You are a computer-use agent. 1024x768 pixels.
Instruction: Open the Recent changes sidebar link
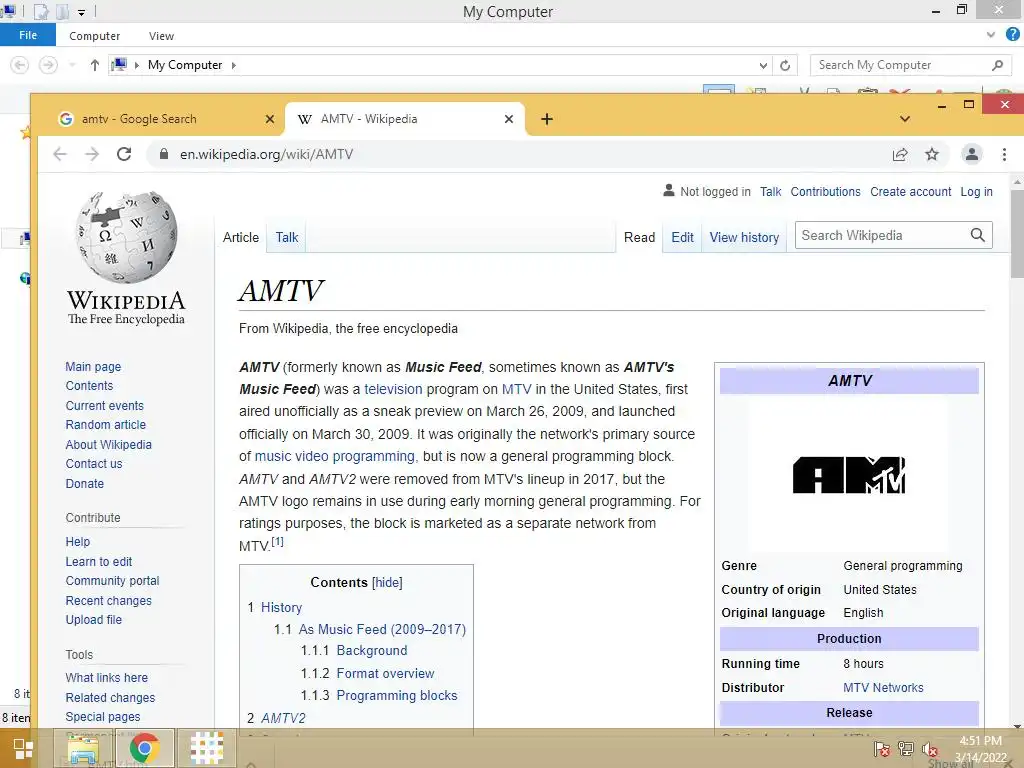click(x=108, y=601)
